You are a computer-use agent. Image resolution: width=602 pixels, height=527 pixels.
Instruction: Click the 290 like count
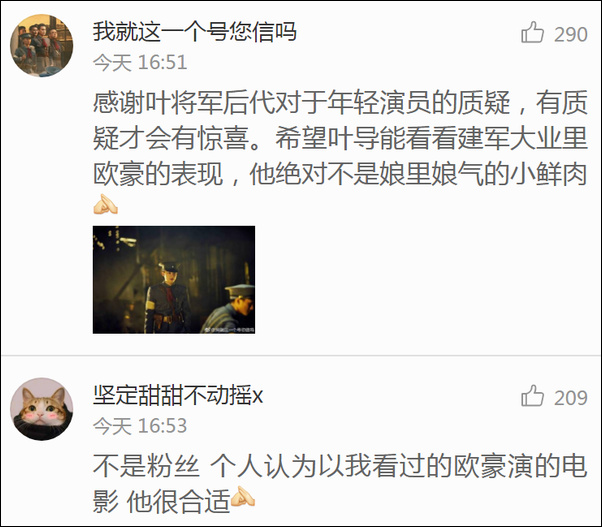coord(571,35)
